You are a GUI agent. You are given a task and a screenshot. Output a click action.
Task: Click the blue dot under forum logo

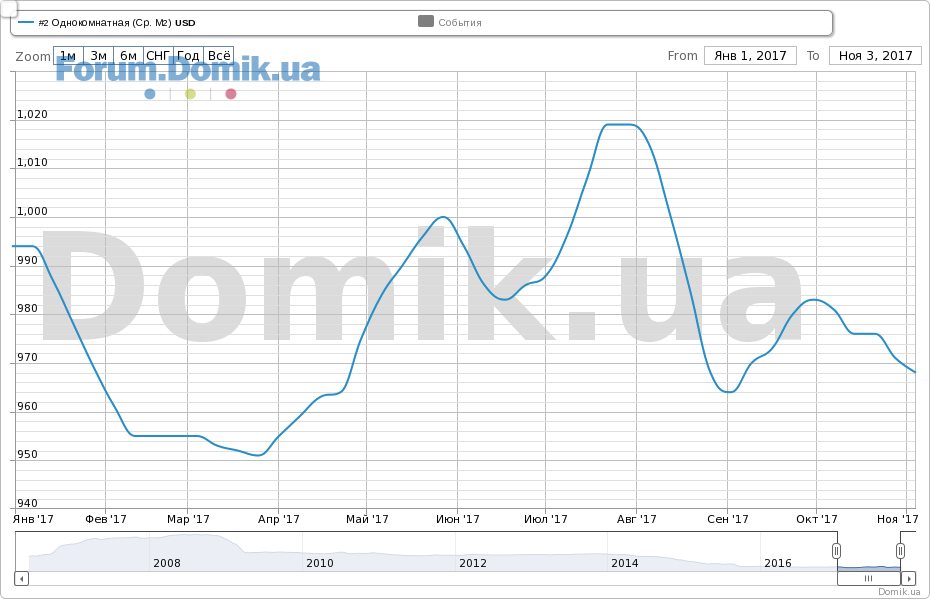pos(150,94)
